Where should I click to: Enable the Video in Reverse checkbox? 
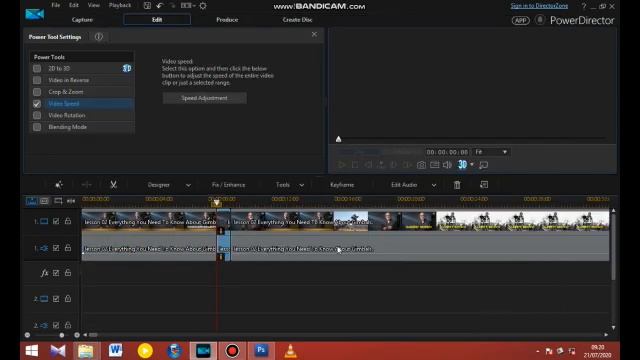[37, 80]
